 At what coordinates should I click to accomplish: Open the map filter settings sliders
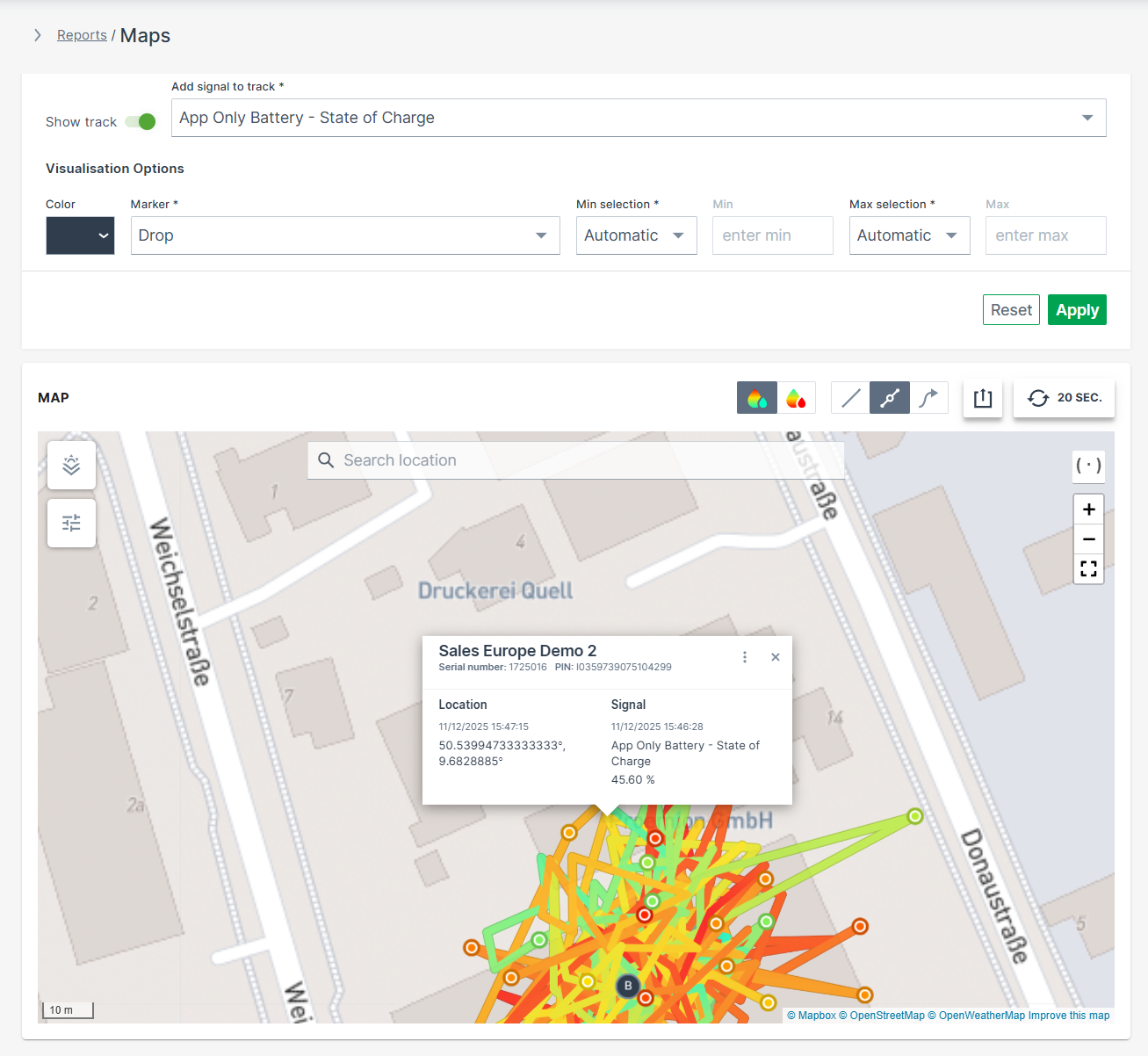coord(71,524)
